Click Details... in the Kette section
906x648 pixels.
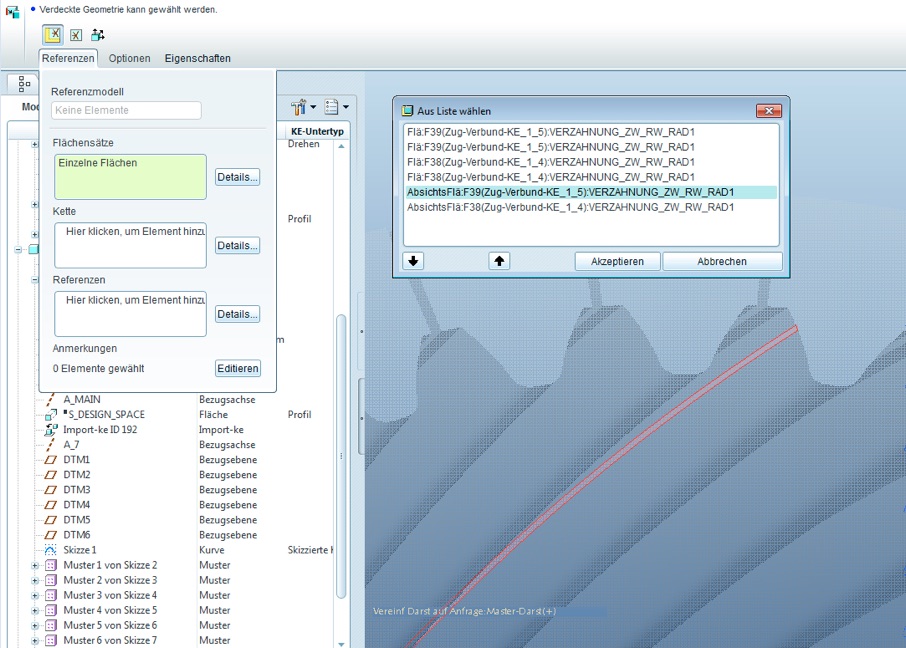(x=237, y=246)
